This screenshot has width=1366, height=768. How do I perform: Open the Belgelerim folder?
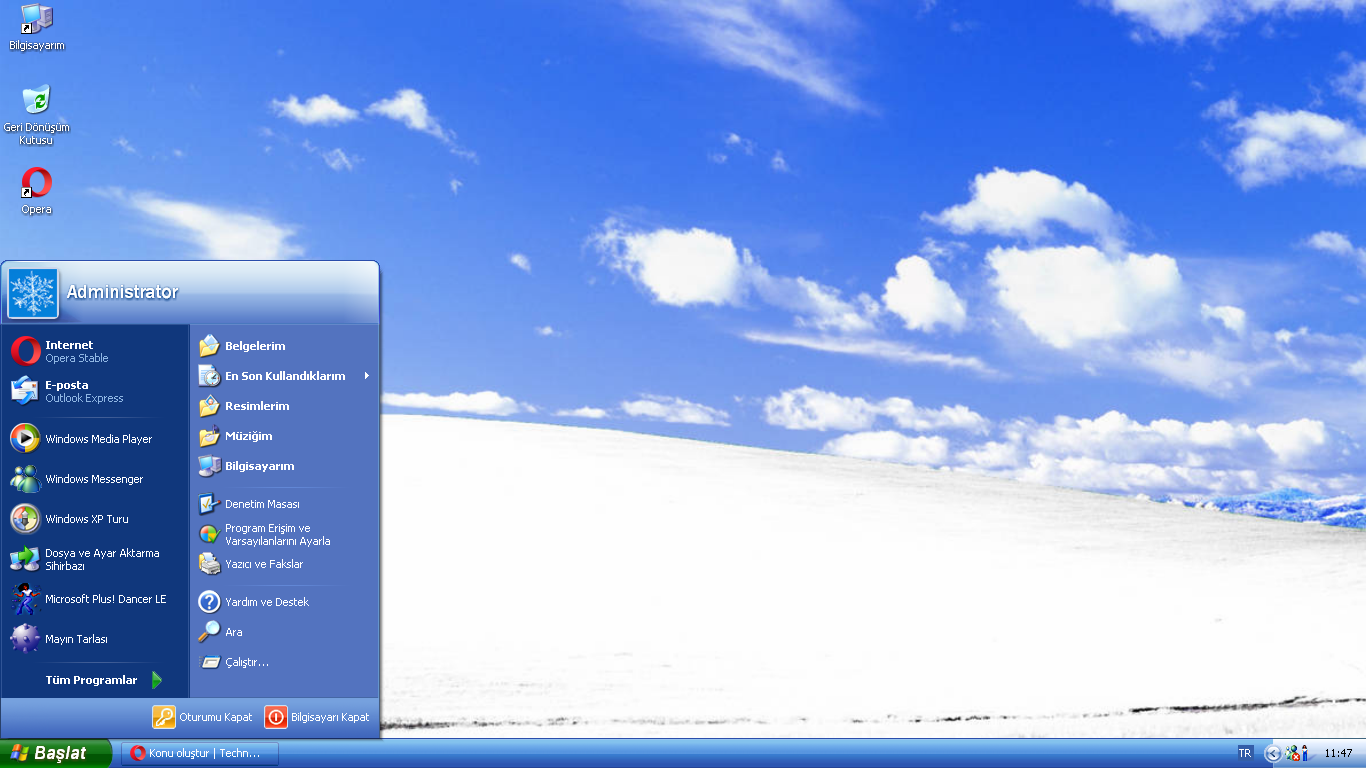pos(284,346)
